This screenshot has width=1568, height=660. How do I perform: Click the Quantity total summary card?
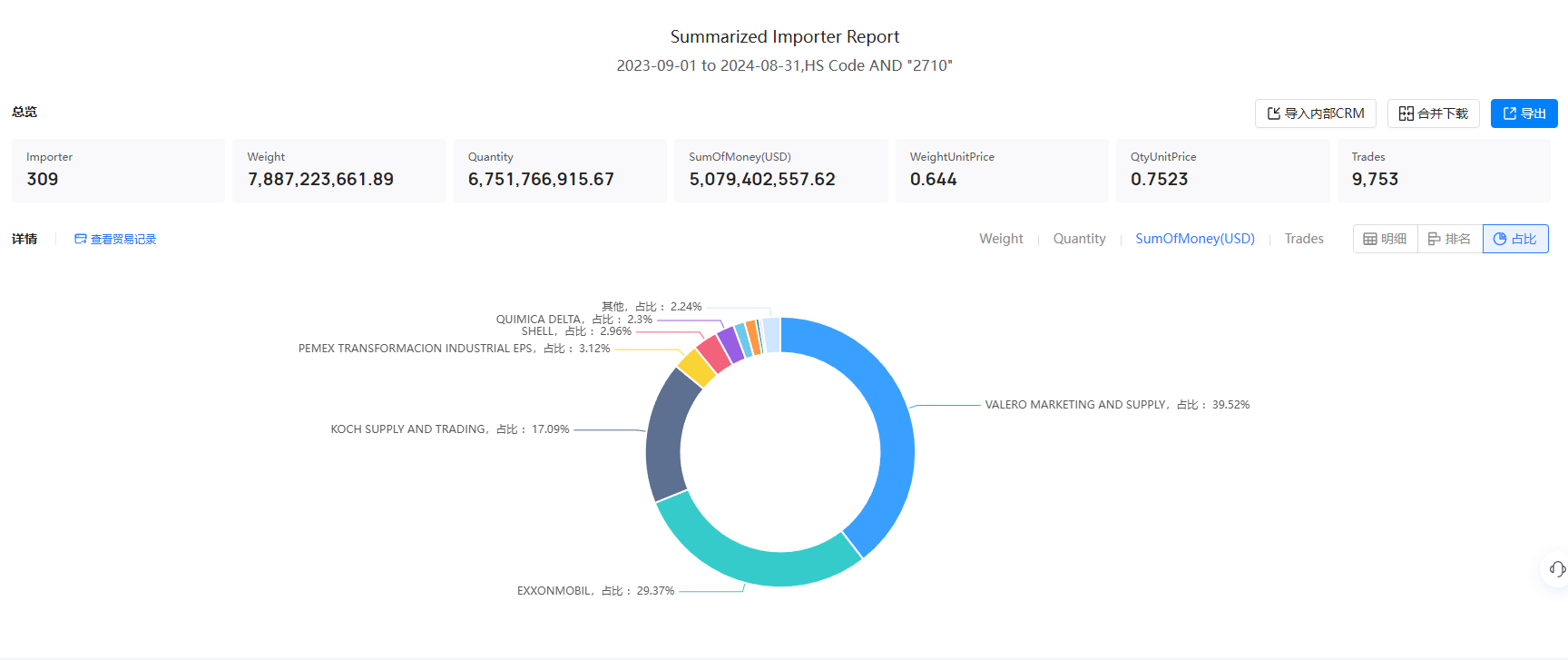(x=560, y=171)
